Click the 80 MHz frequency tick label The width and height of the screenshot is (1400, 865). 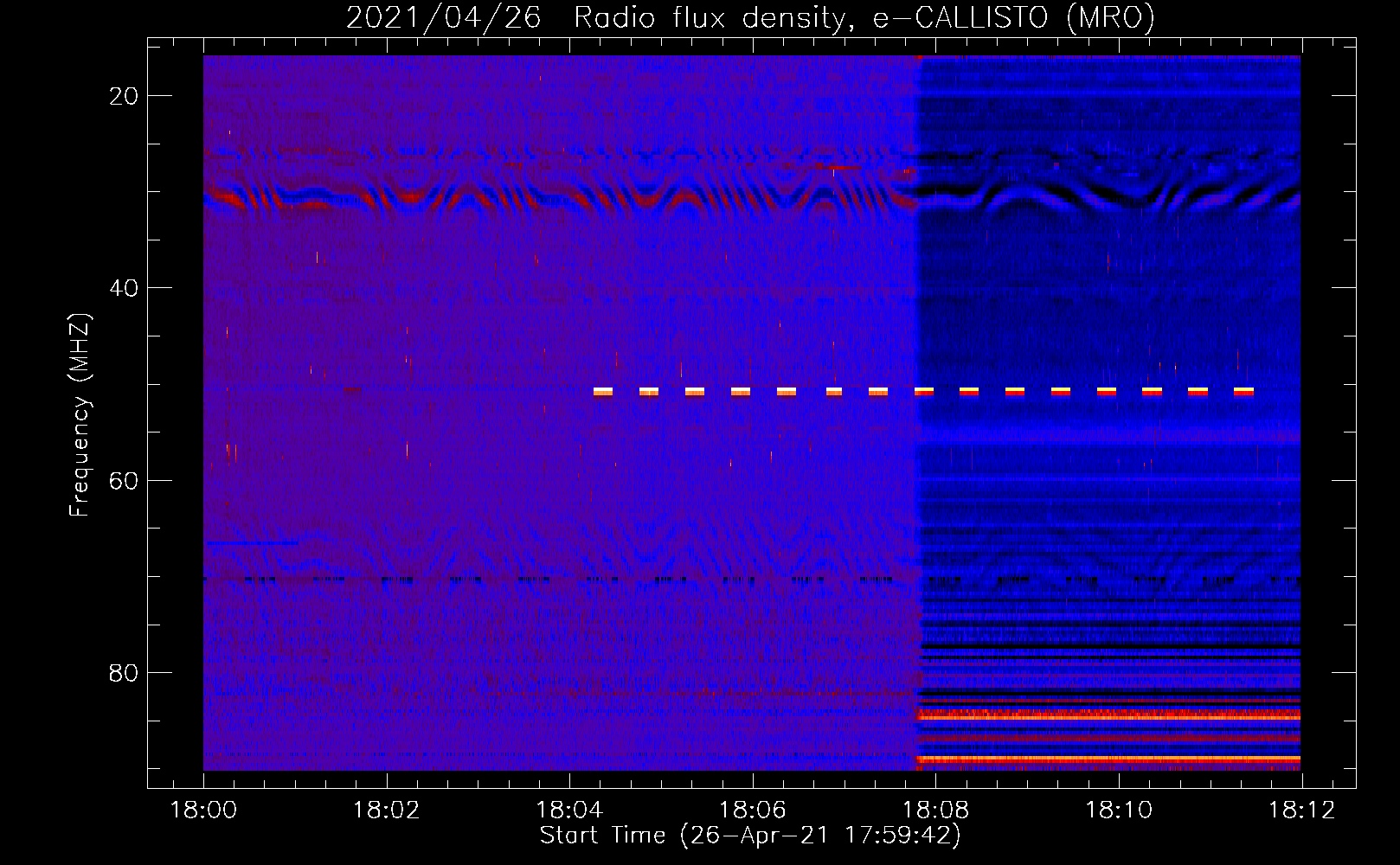(x=124, y=673)
